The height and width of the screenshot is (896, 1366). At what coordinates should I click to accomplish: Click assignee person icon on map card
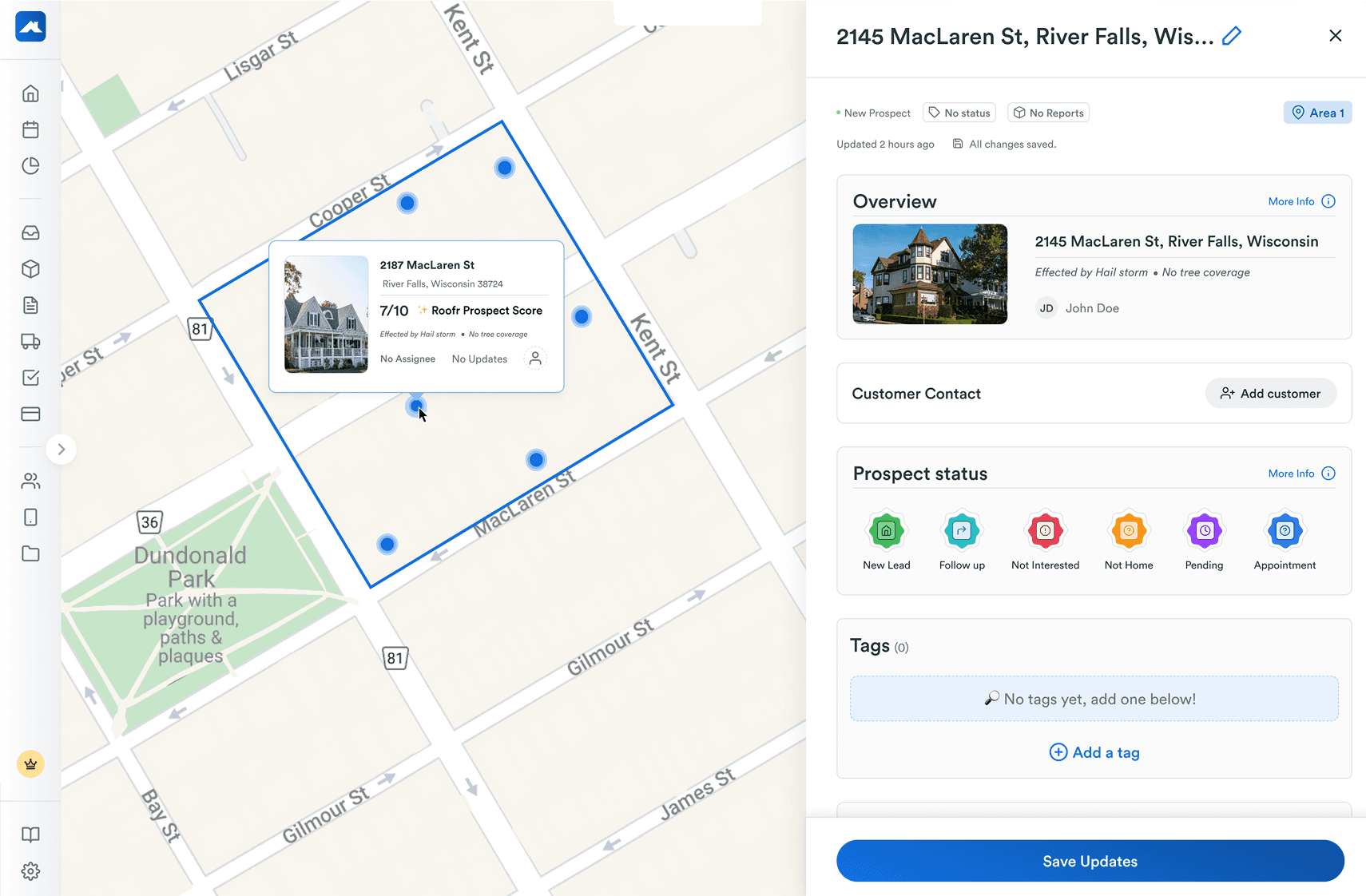(x=535, y=359)
